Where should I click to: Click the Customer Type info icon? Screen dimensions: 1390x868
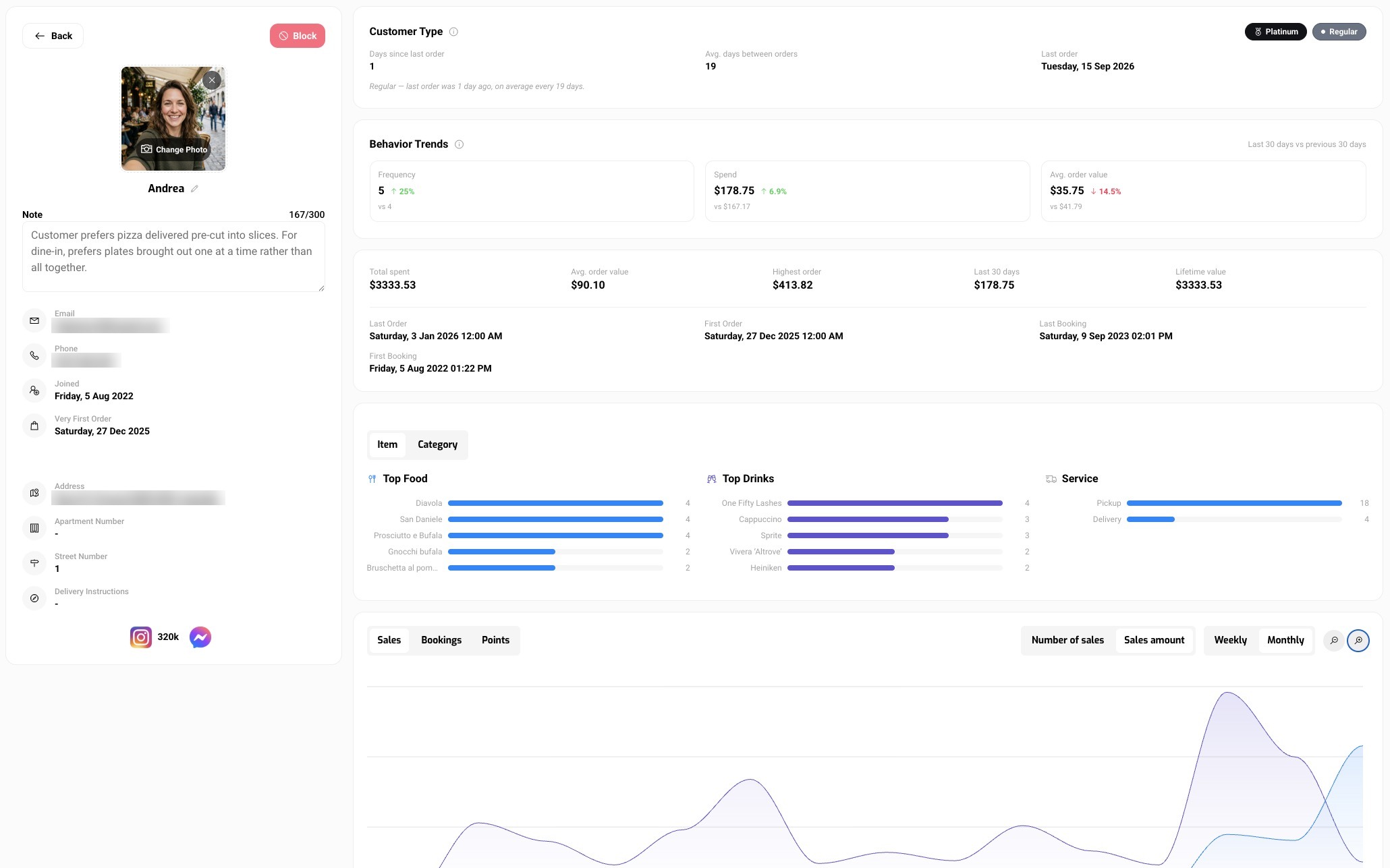[453, 32]
